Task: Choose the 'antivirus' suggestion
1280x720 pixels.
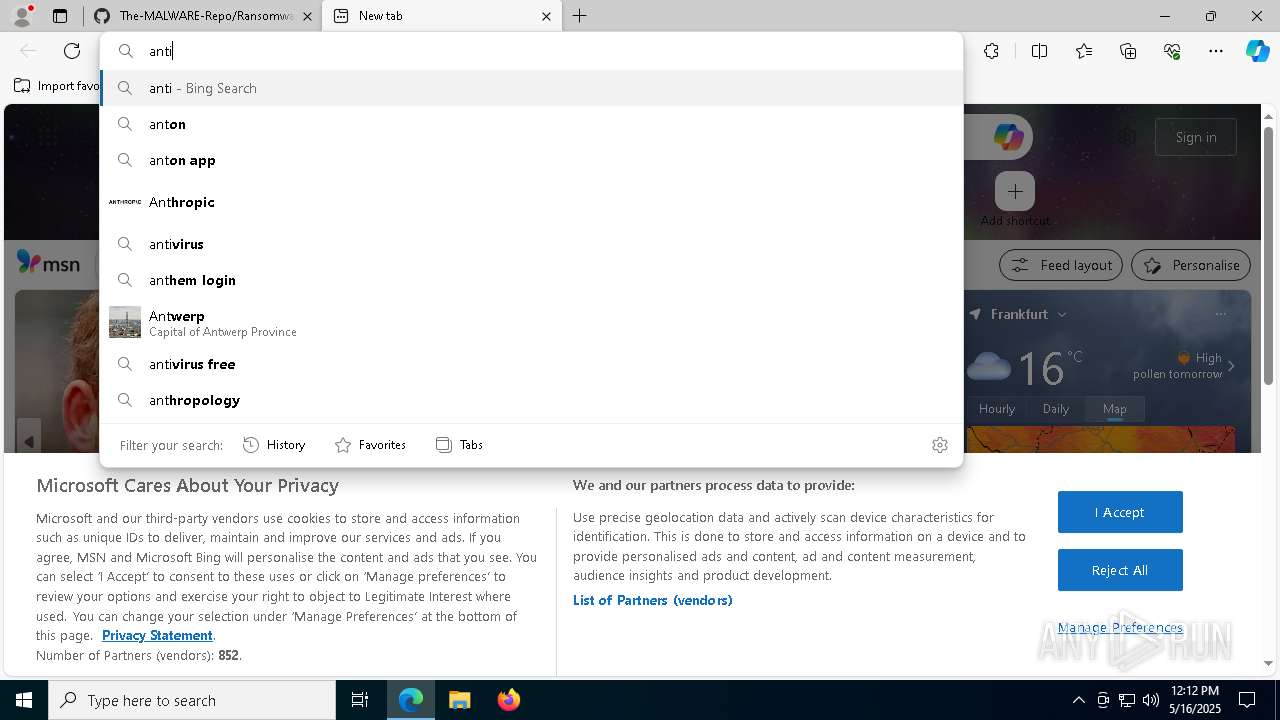Action: (531, 244)
